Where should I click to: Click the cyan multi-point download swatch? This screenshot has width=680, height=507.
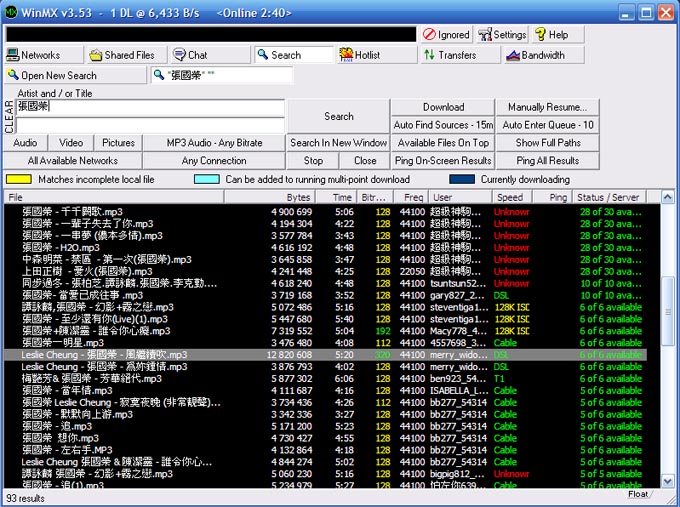pyautogui.click(x=207, y=179)
